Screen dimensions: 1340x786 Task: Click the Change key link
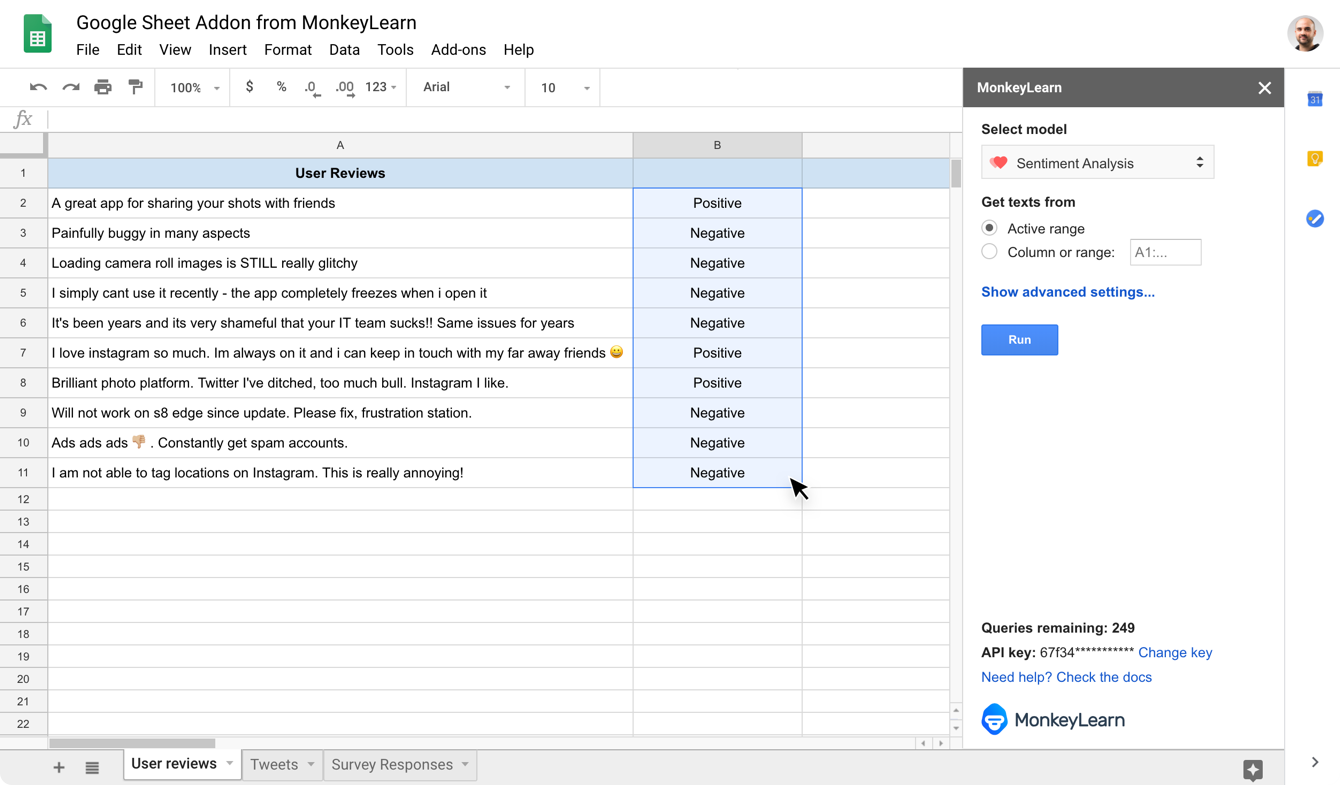pyautogui.click(x=1175, y=653)
